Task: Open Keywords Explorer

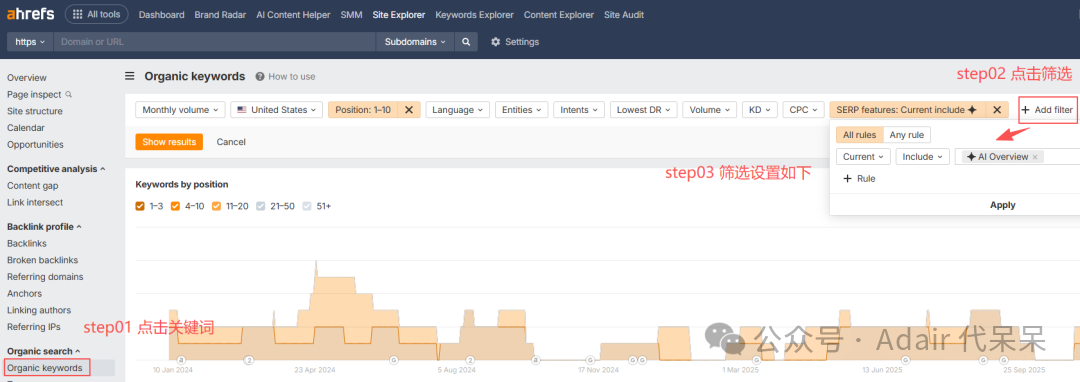Action: coord(475,14)
